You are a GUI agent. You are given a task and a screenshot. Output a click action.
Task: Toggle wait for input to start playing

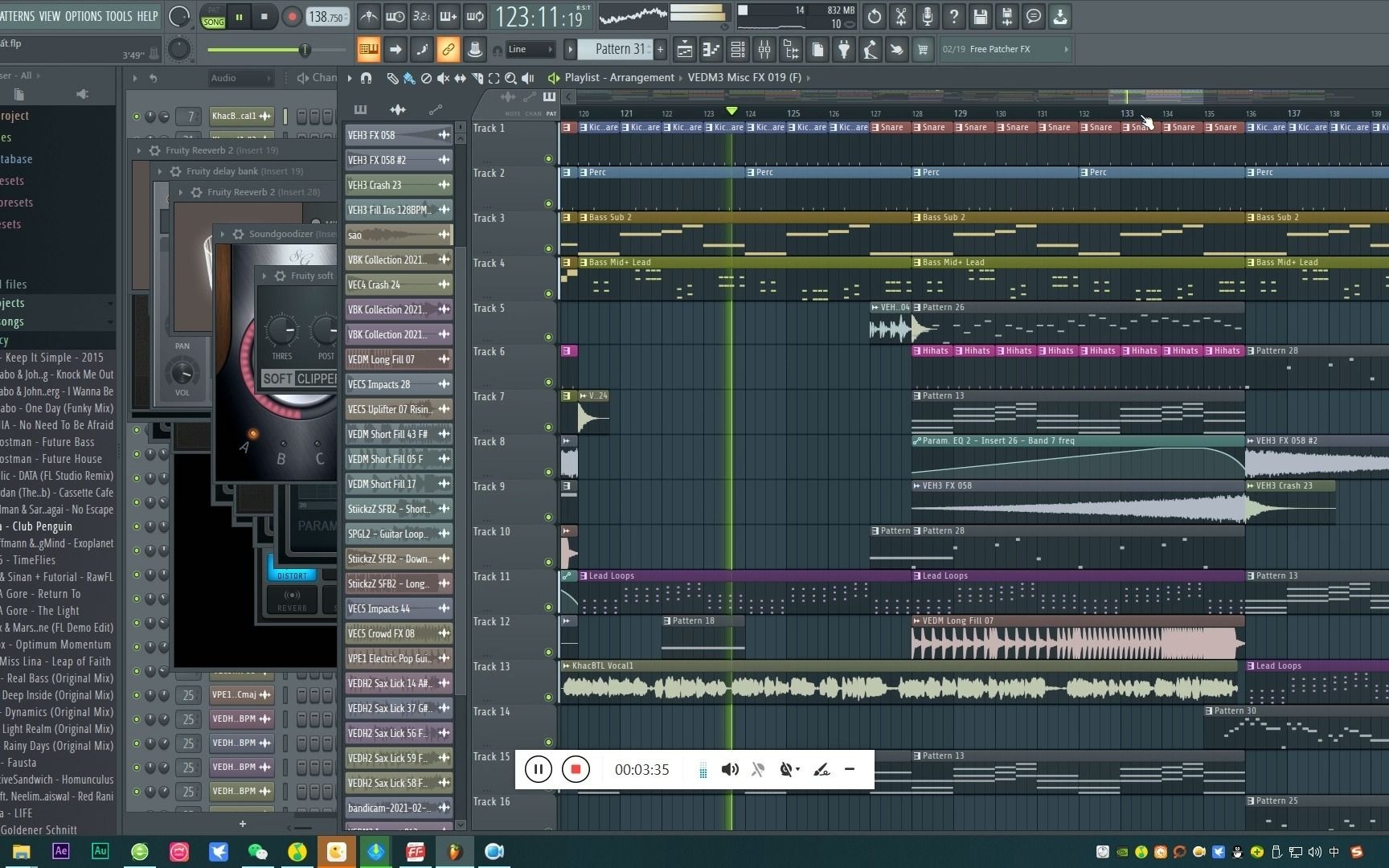pyautogui.click(x=395, y=16)
